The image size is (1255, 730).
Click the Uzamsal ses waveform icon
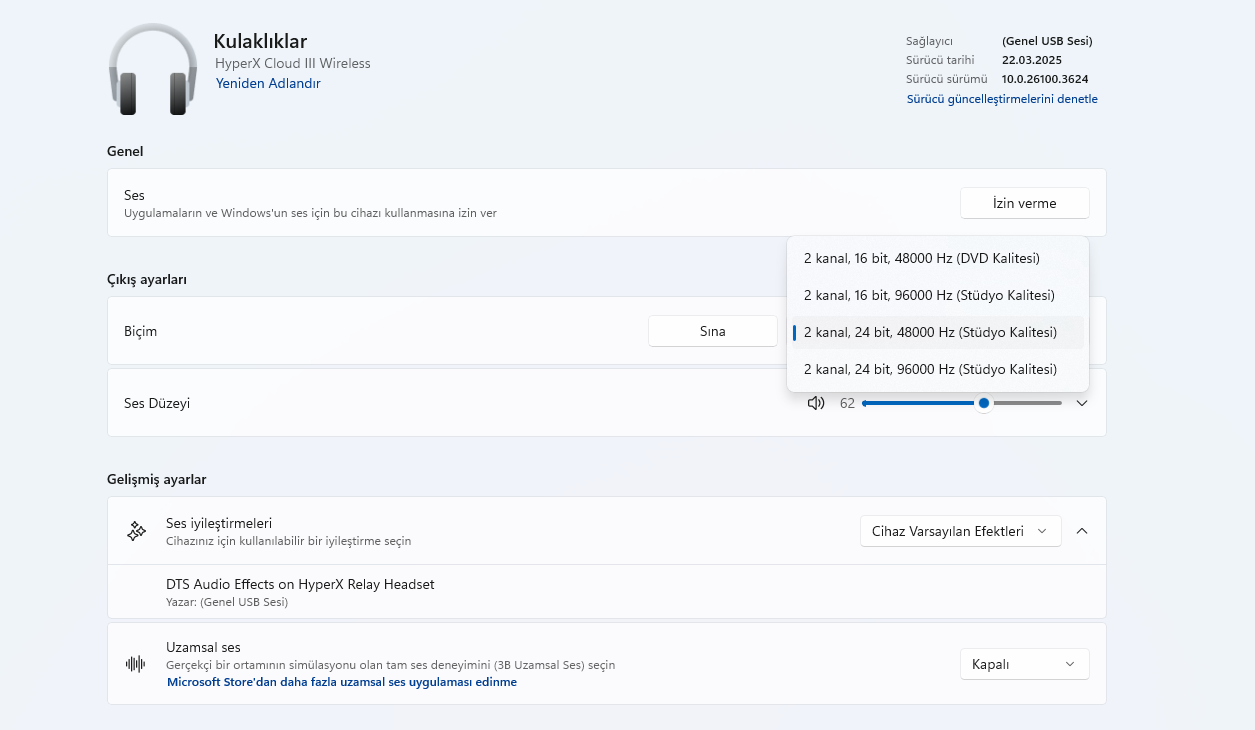point(136,664)
